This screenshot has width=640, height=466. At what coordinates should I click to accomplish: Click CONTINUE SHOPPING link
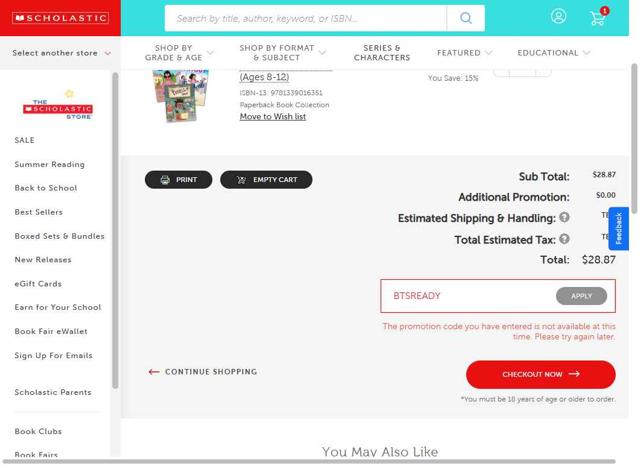tap(203, 372)
